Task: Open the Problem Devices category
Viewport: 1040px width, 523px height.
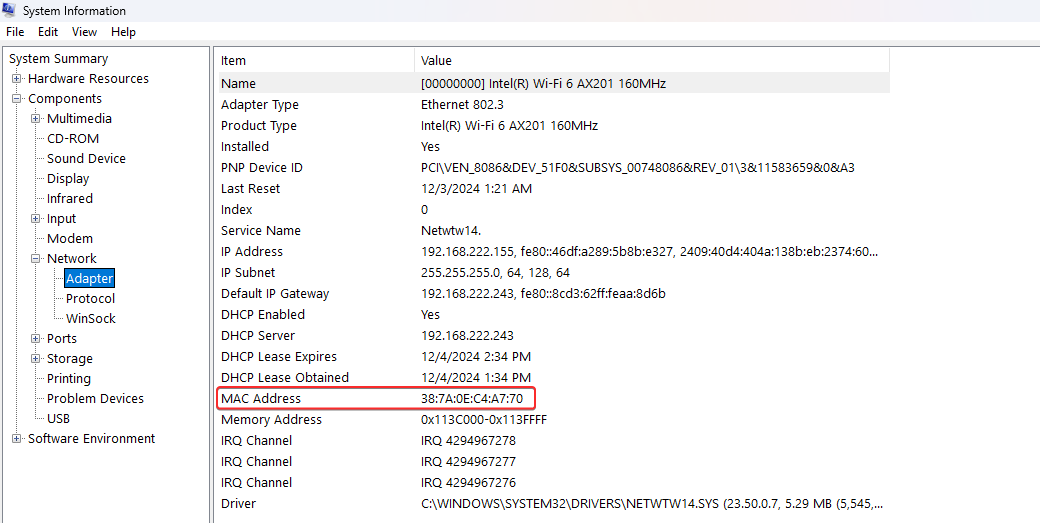Action: point(95,399)
